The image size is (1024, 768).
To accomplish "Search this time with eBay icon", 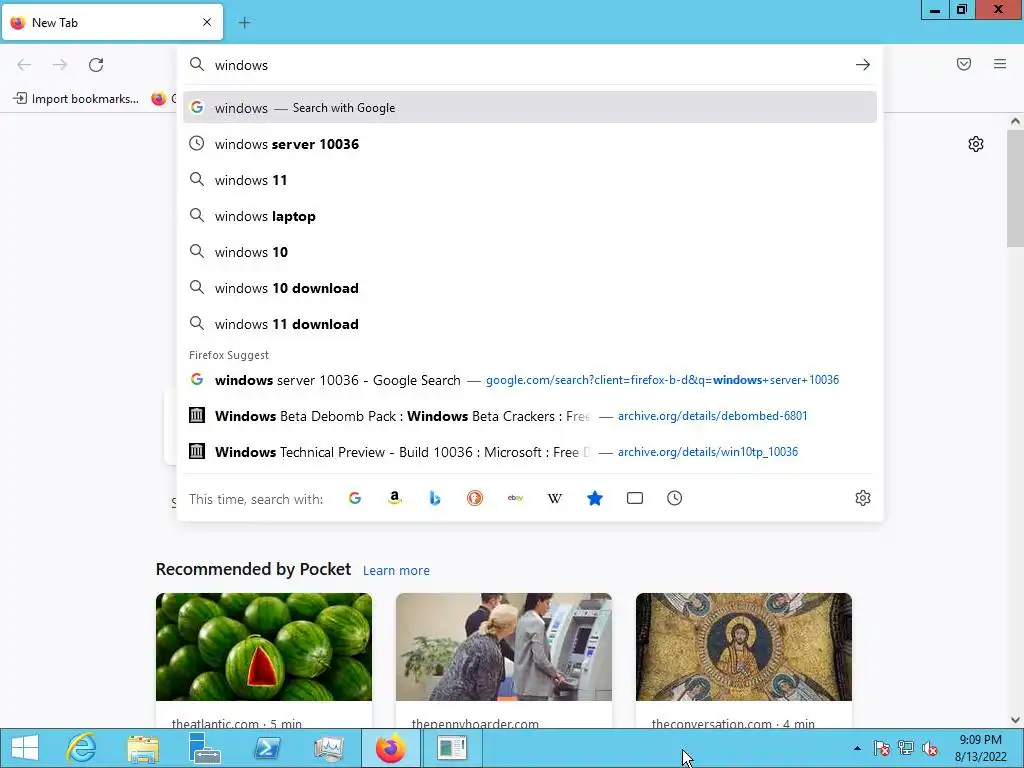I will click(x=515, y=498).
